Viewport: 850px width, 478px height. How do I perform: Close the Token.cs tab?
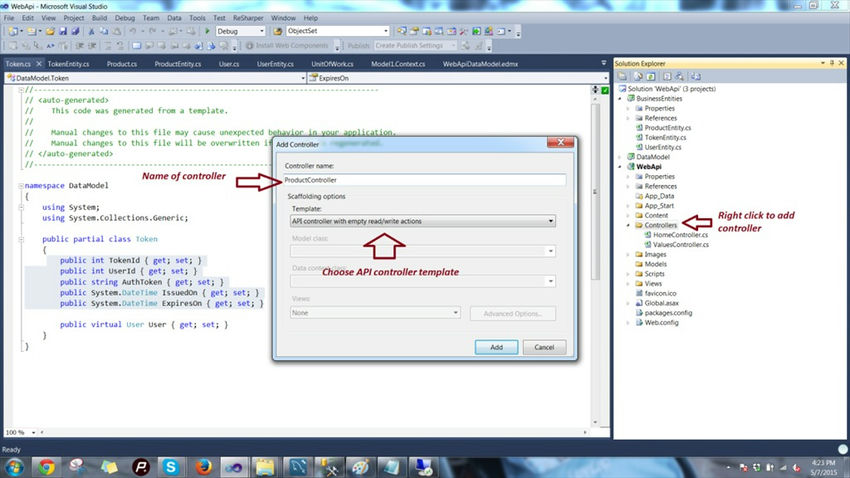[x=38, y=64]
